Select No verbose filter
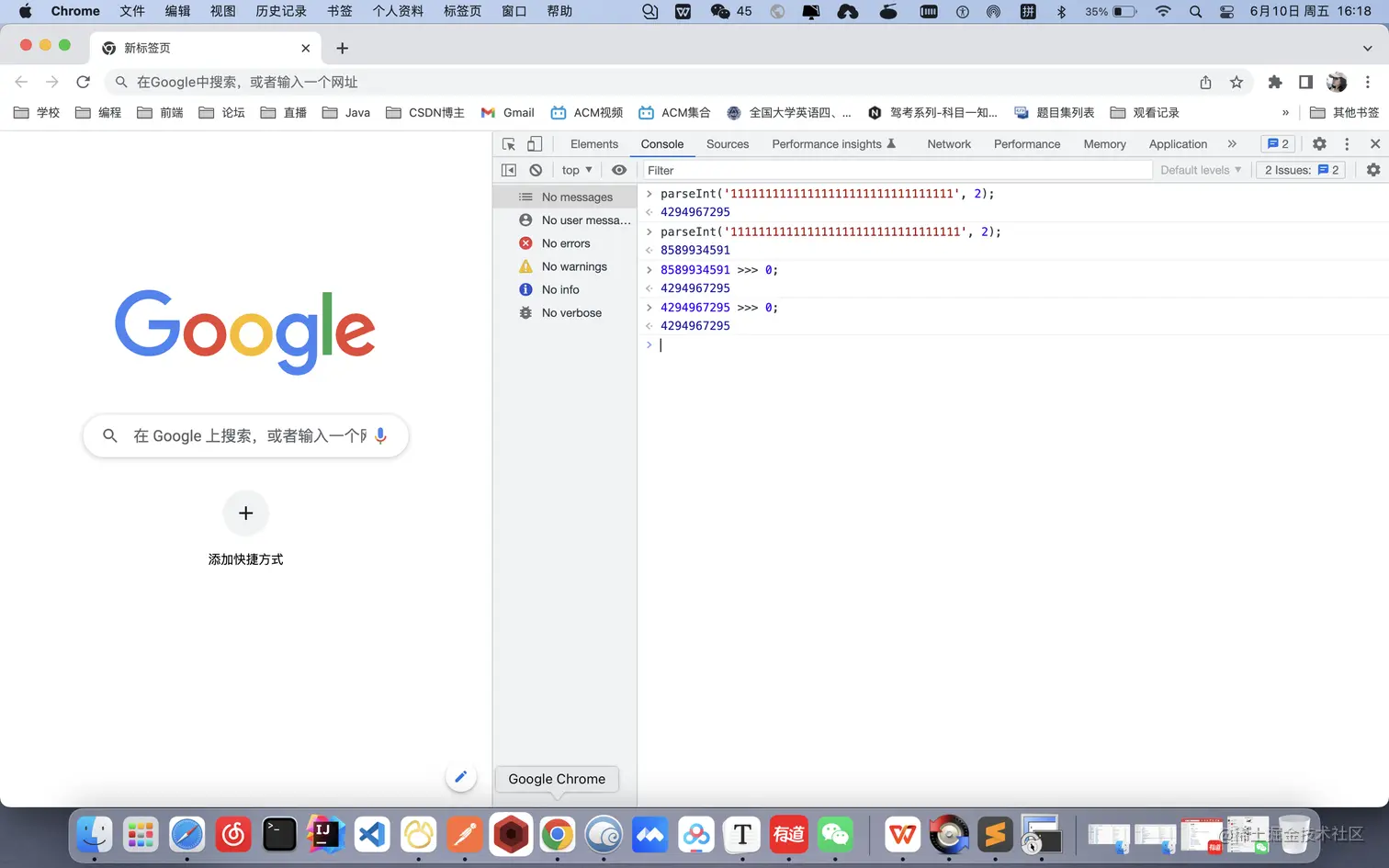Screen dimensions: 1389x868 [x=565, y=313]
